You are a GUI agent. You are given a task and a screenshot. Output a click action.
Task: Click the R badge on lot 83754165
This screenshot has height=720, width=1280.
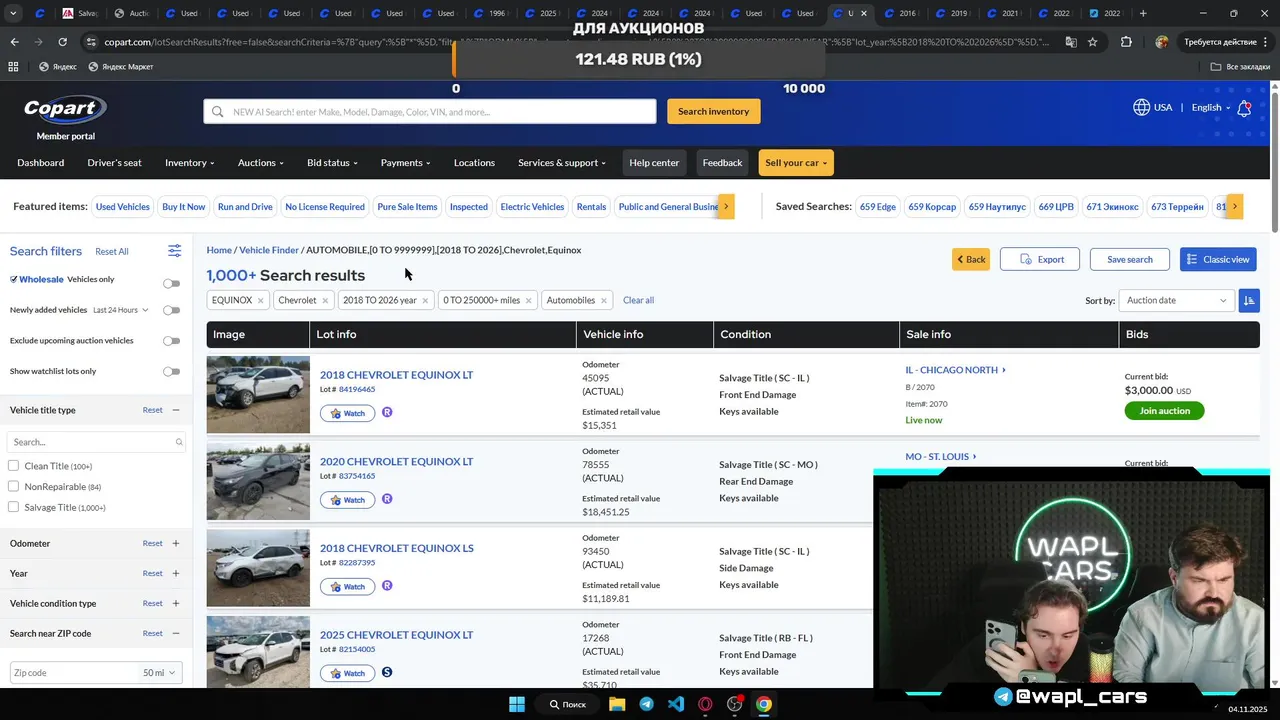(387, 499)
